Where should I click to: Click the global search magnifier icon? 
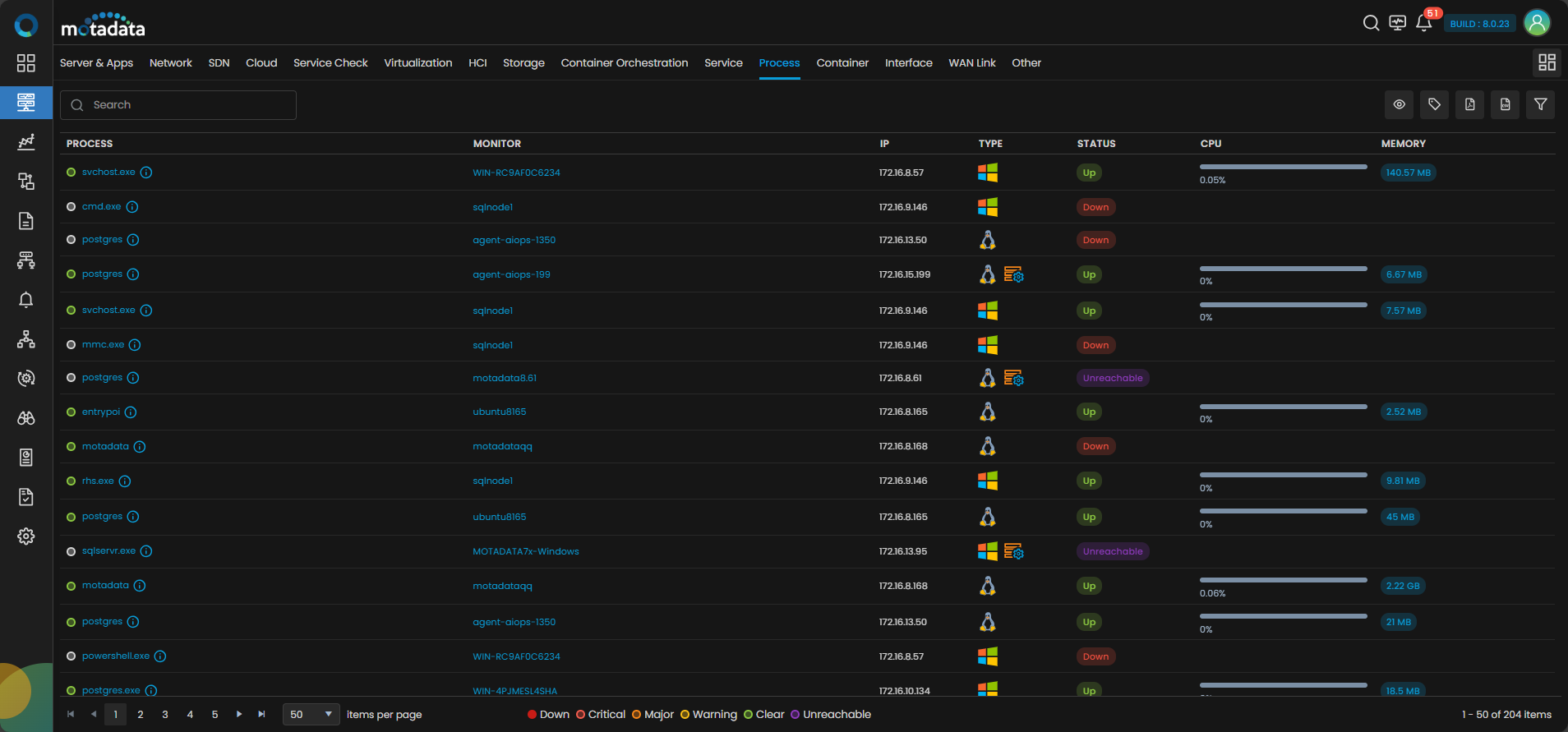pyautogui.click(x=1371, y=23)
